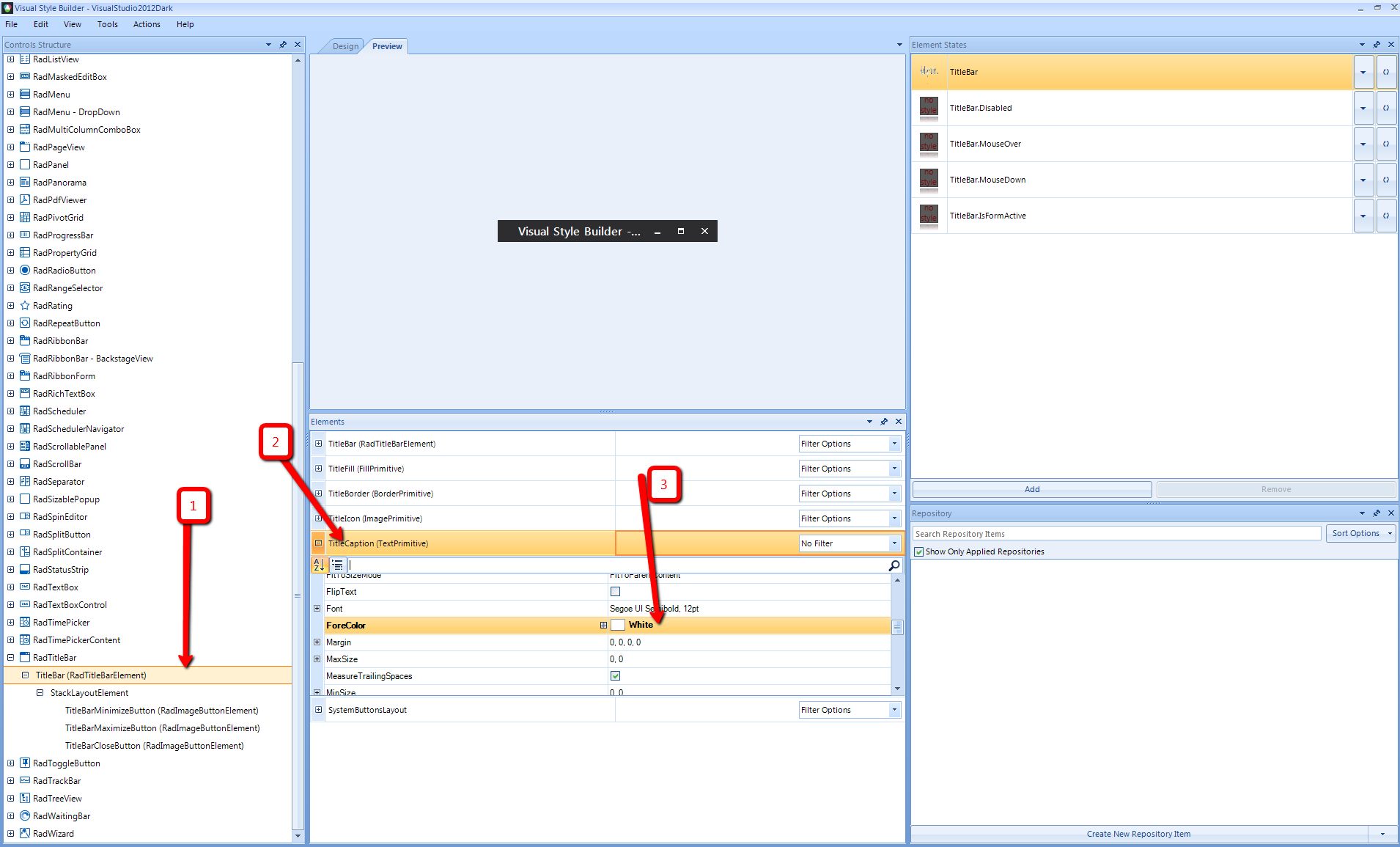Open the dropdown arrow for TitleBar state

[x=1363, y=72]
